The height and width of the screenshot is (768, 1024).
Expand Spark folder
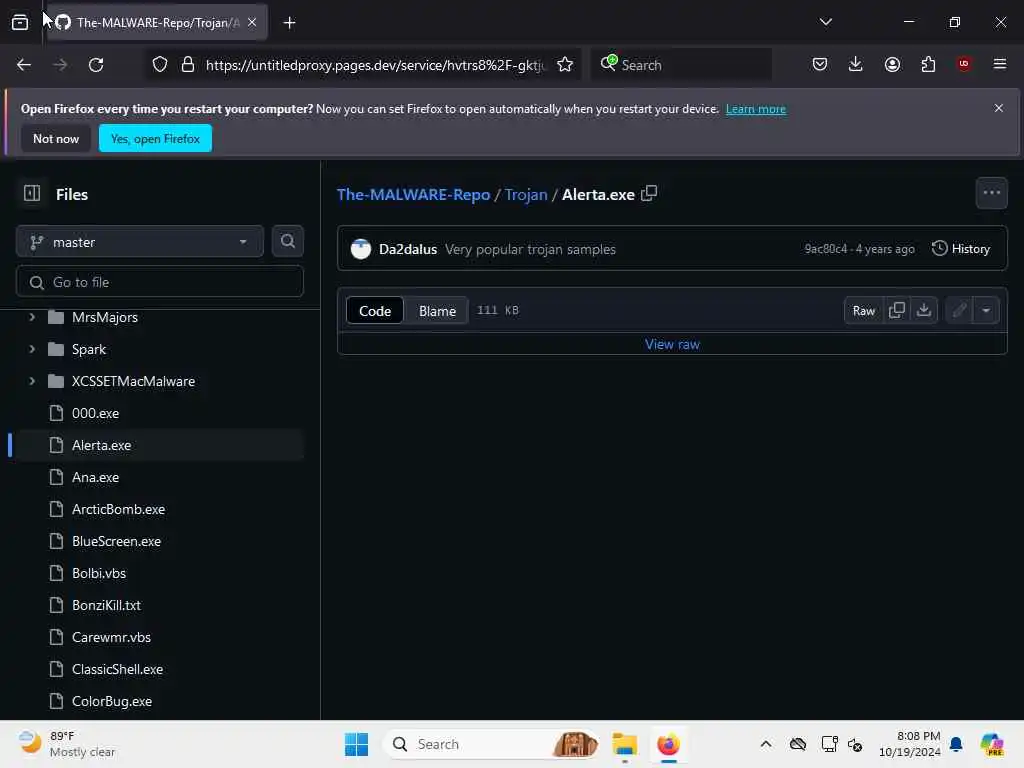(31, 349)
